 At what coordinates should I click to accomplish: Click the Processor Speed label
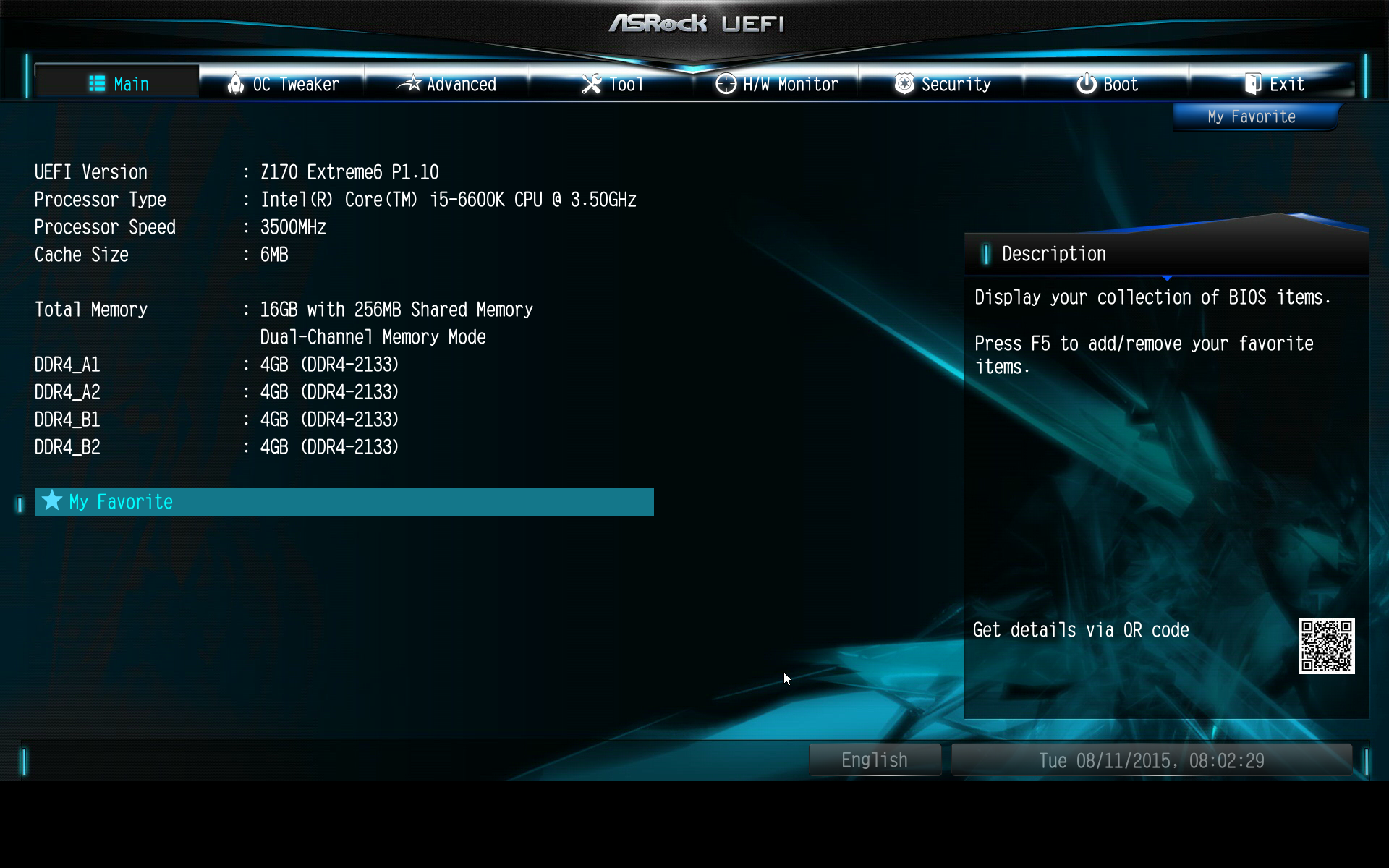106,227
